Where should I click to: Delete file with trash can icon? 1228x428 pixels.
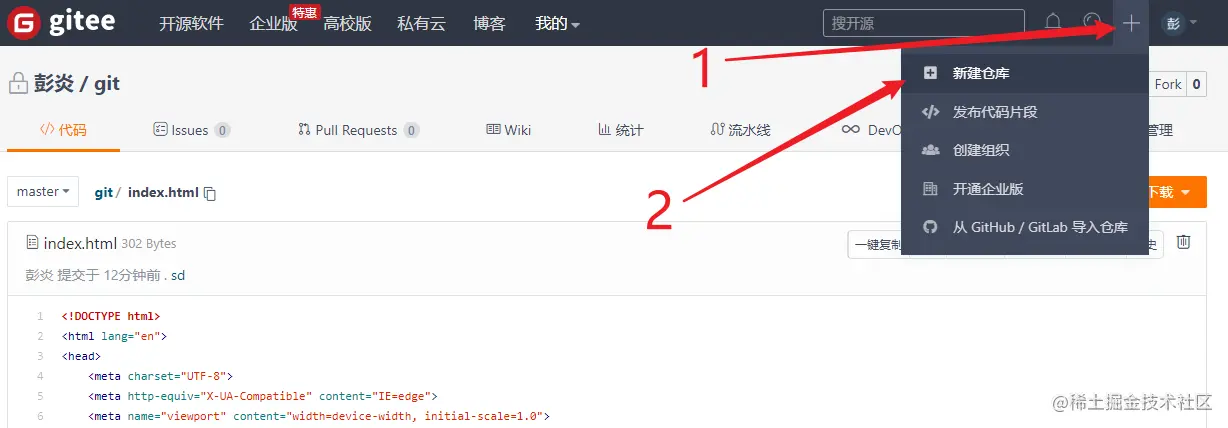click(1183, 242)
